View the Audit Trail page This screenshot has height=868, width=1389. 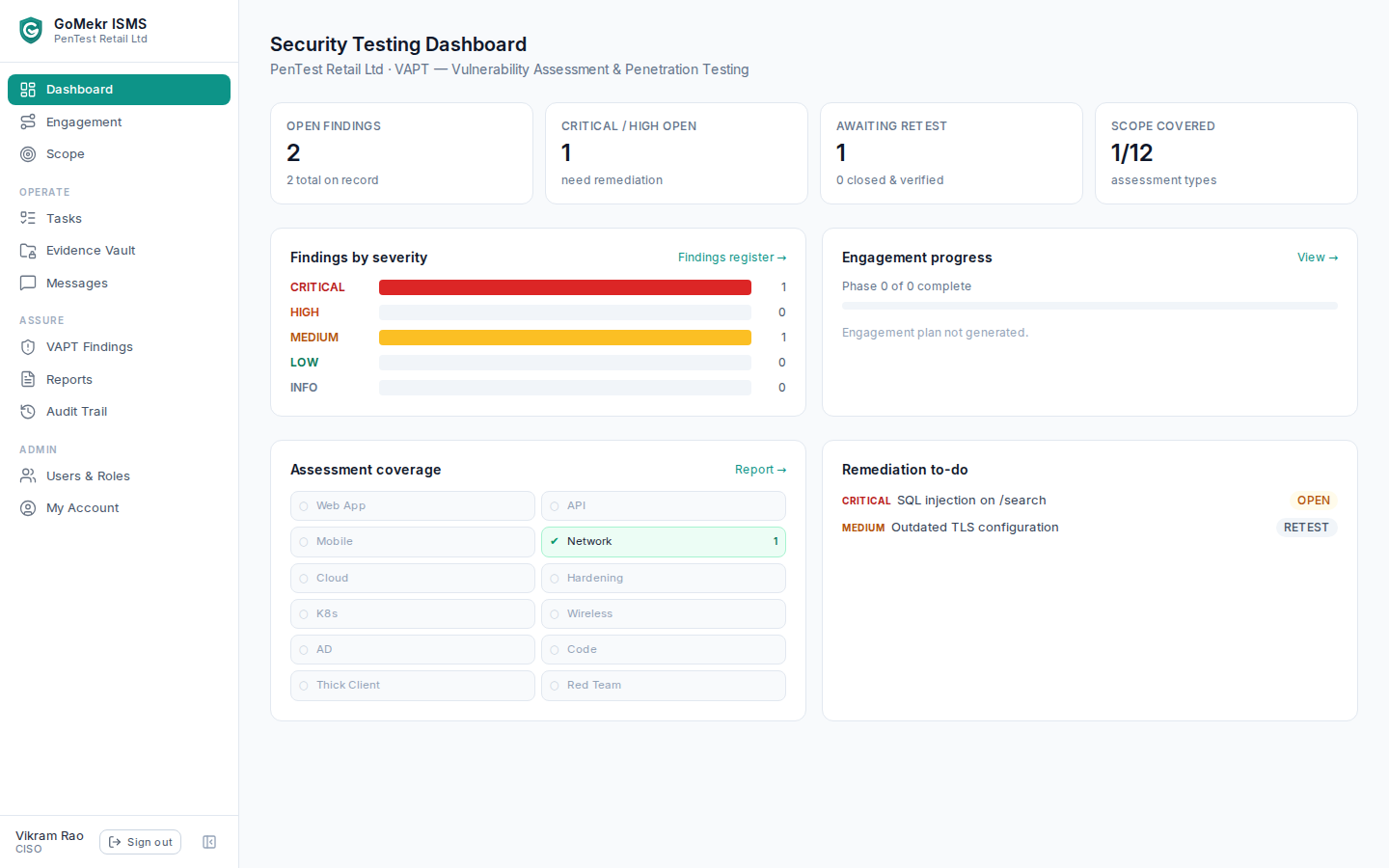119,412
